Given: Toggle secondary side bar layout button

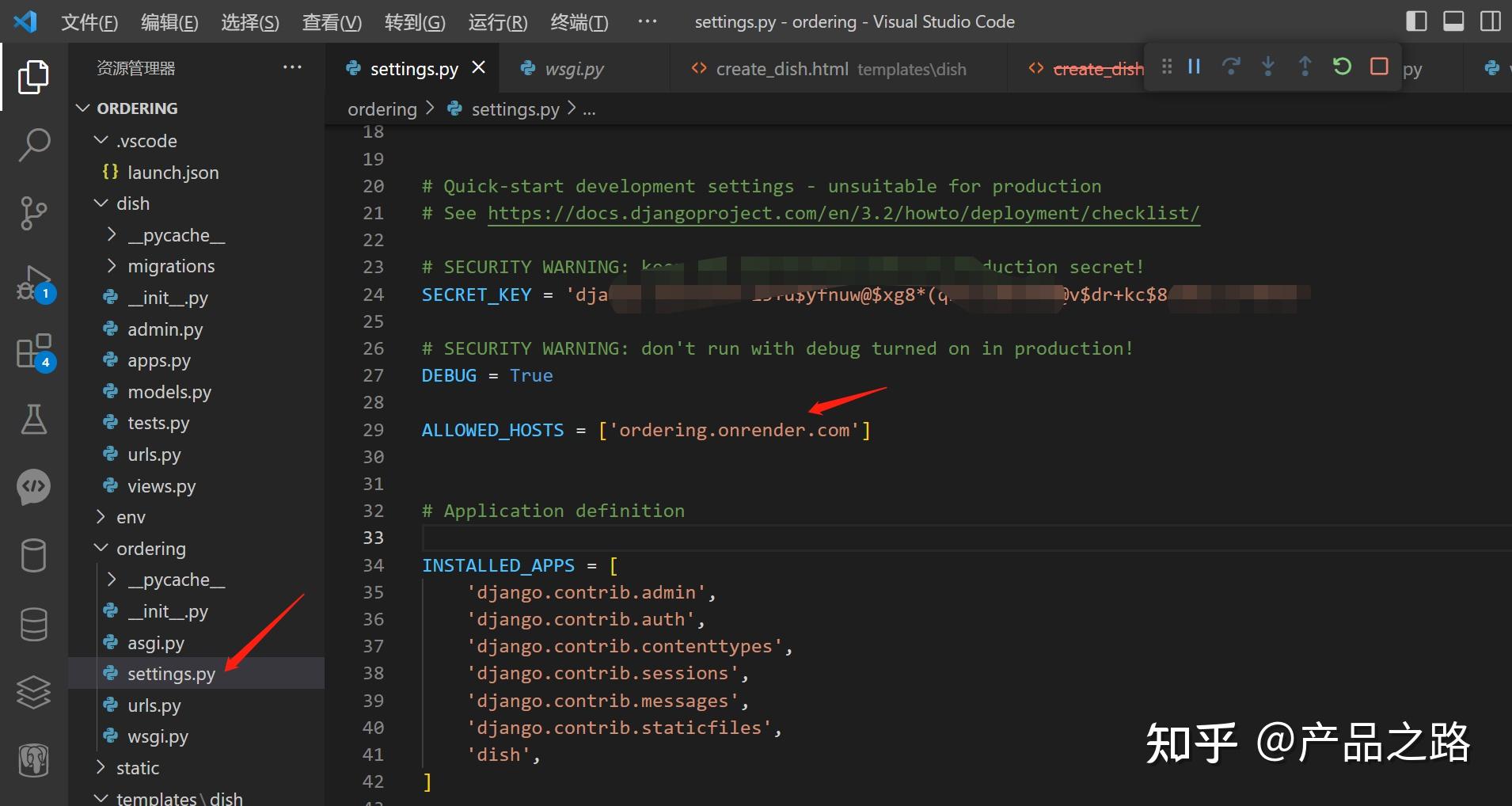Looking at the screenshot, I should (1490, 21).
